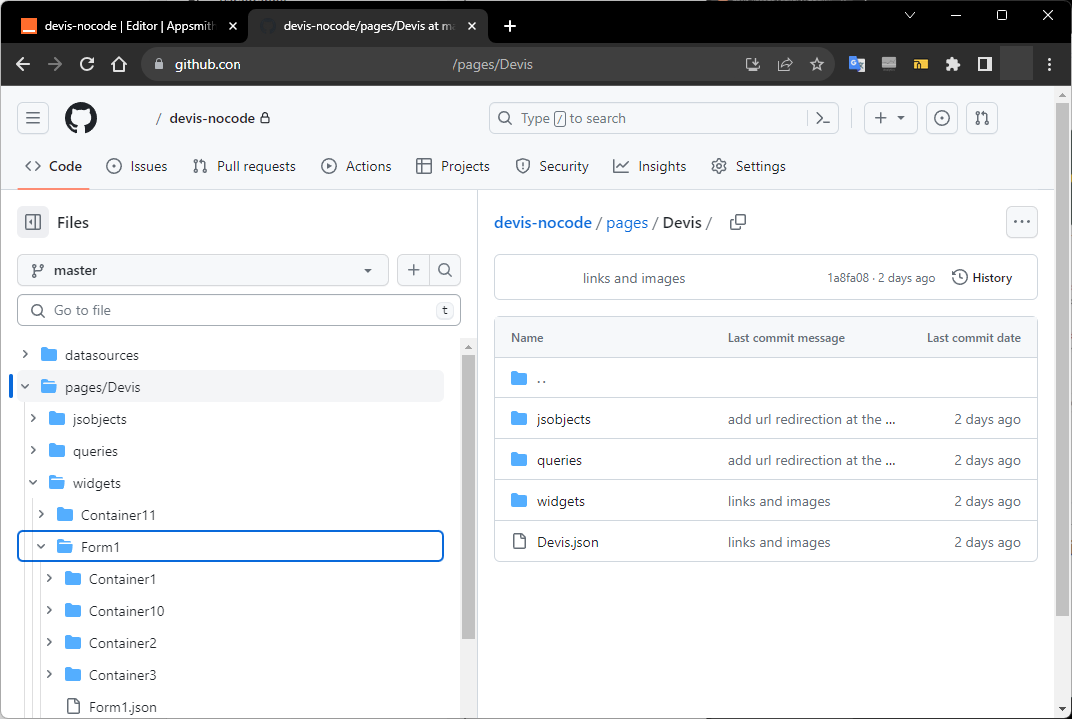1072x719 pixels.
Task: Go up to the parent directory
Action: (541, 378)
